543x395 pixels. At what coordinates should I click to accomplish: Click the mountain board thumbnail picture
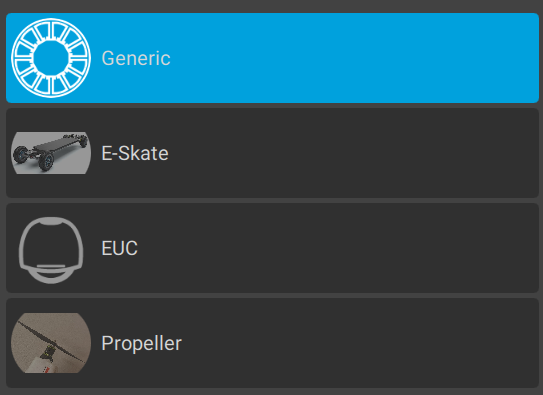51,153
